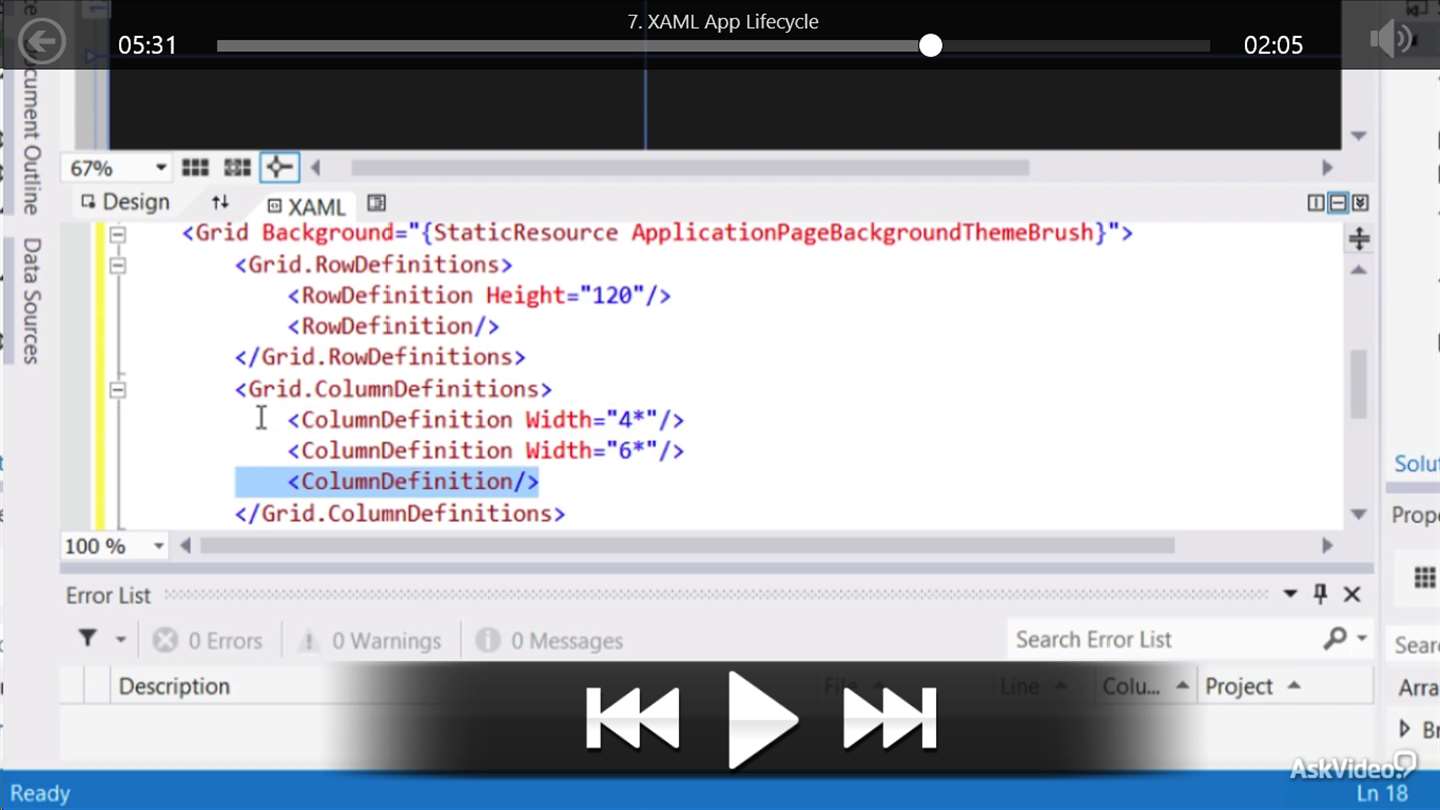The height and width of the screenshot is (810, 1440).
Task: Click the ColumnDefinition Width="4*" line
Action: 486,419
